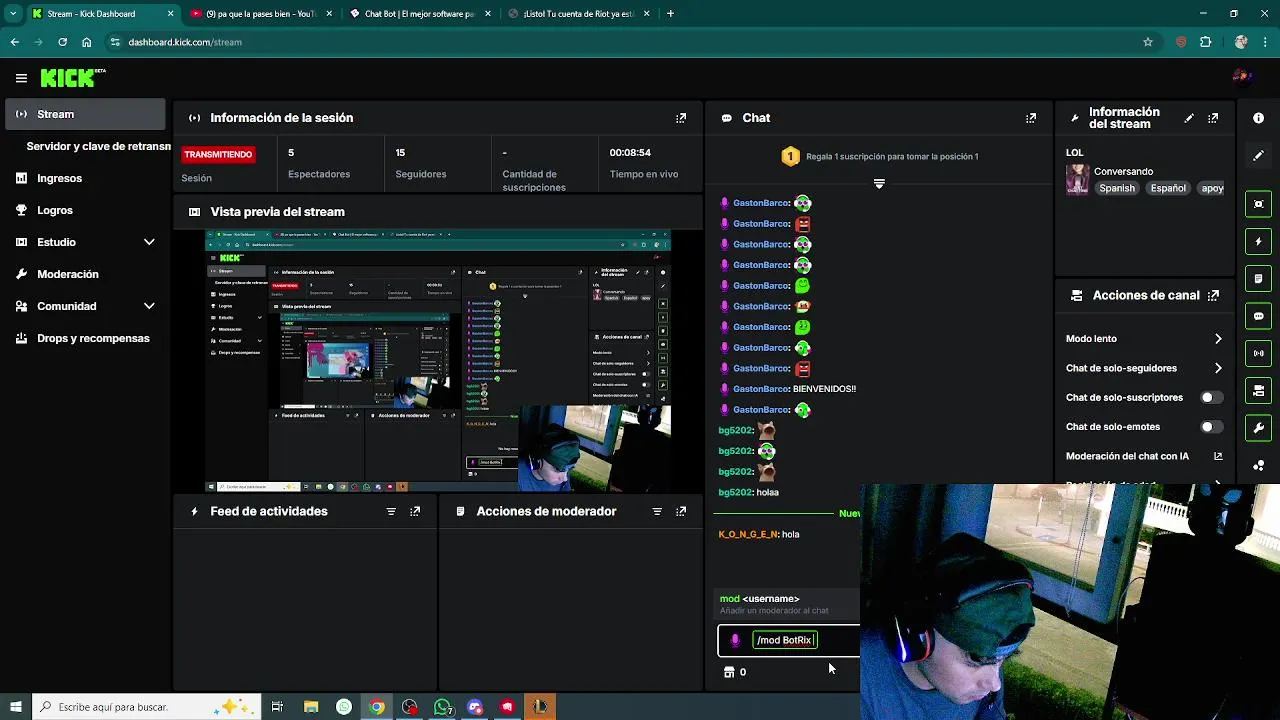The height and width of the screenshot is (720, 1280).
Task: Open Acciones de moderador filter settings
Action: pyautogui.click(x=657, y=511)
